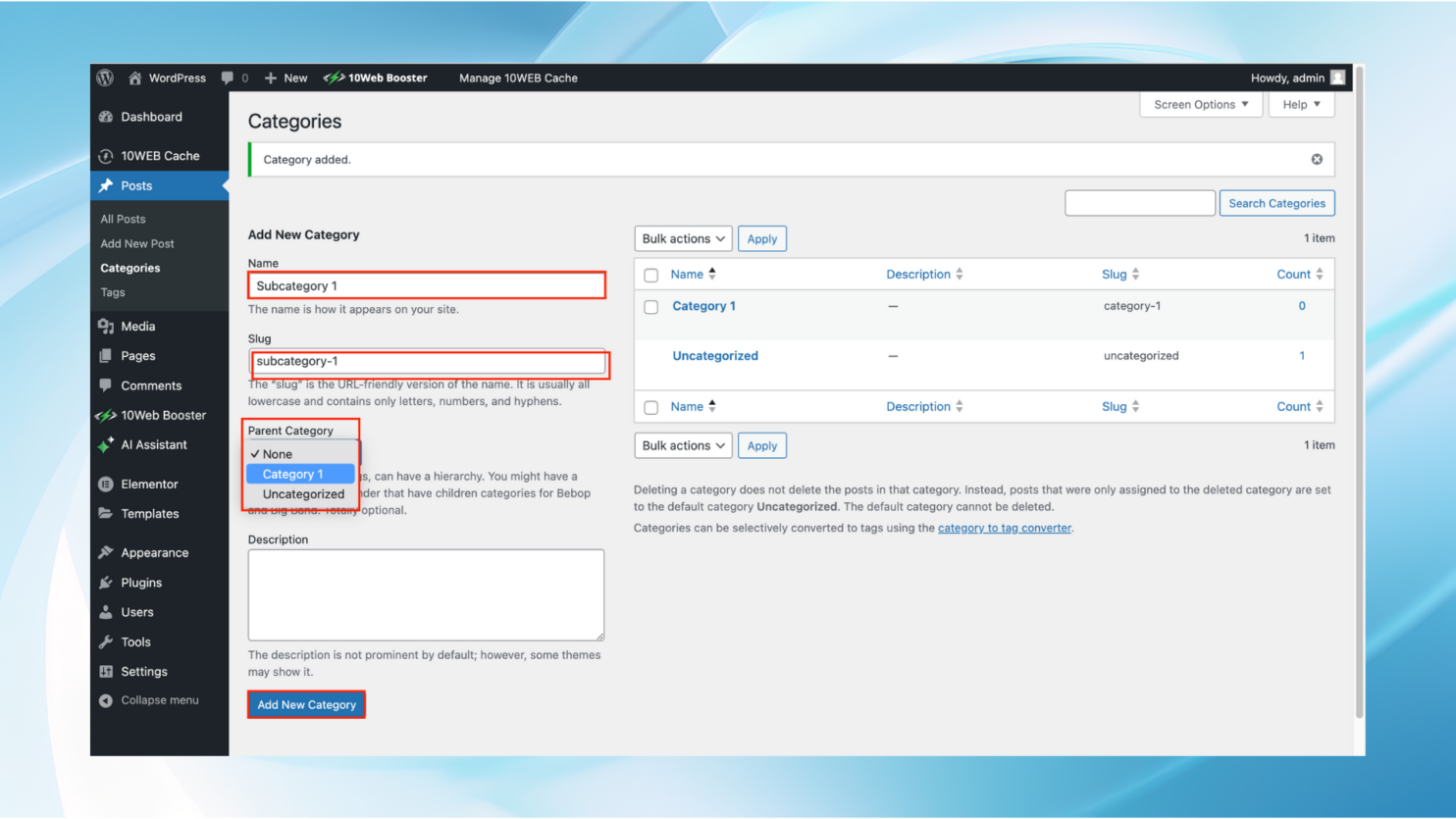This screenshot has height=819, width=1456.
Task: Open the New menu in the admin bar
Action: (x=285, y=77)
